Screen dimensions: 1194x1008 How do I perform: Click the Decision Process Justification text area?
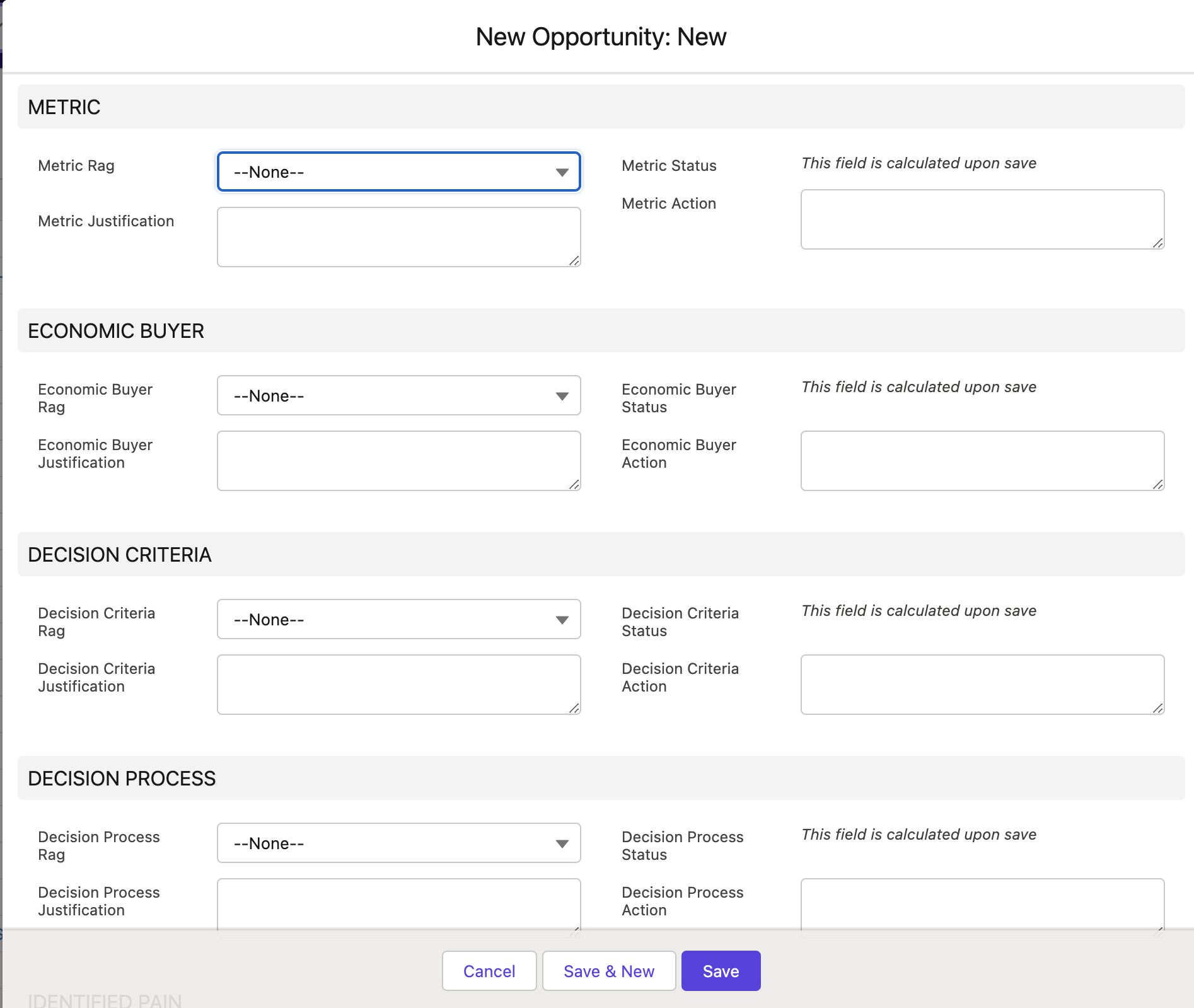[x=398, y=903]
